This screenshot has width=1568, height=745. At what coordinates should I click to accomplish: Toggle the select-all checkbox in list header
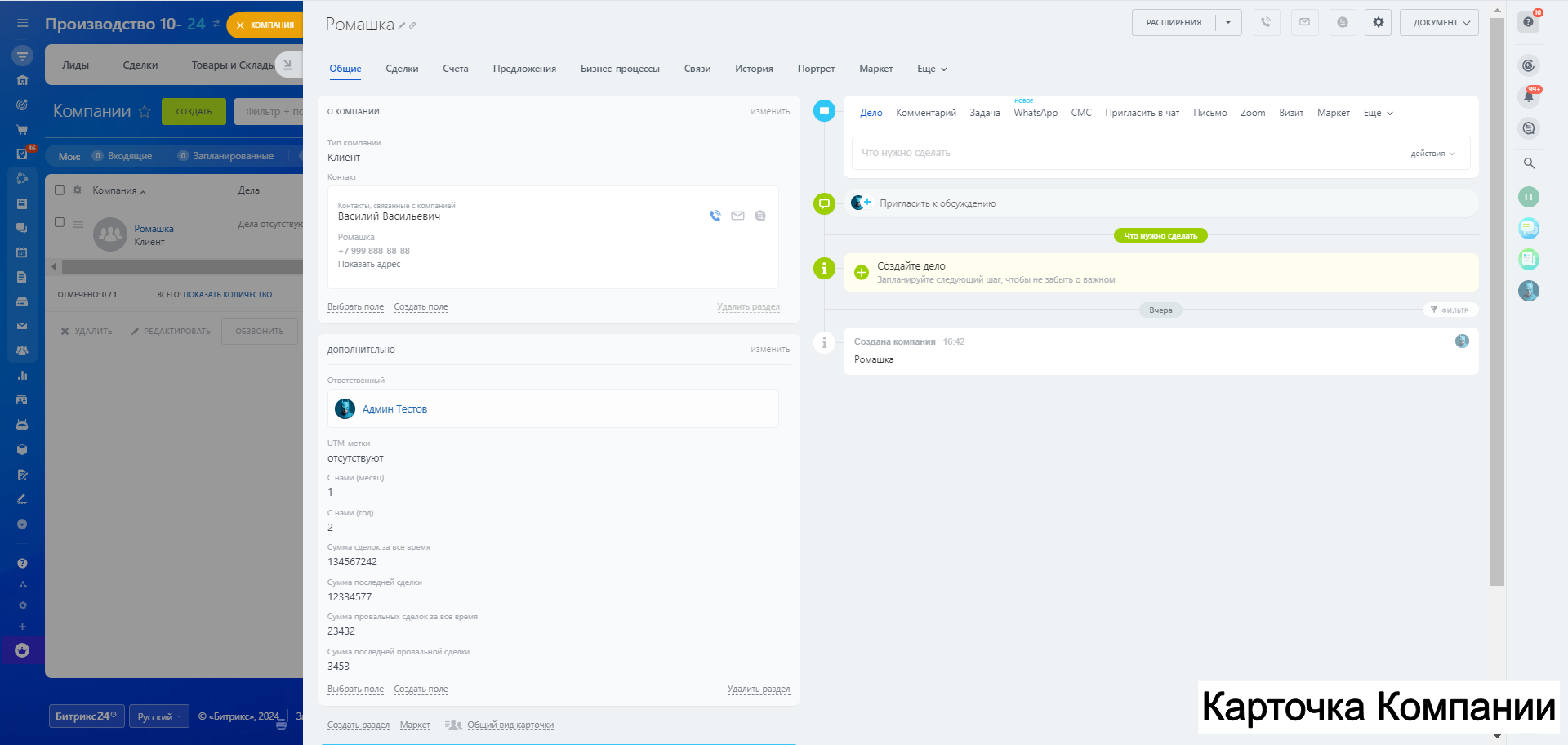pyautogui.click(x=60, y=190)
